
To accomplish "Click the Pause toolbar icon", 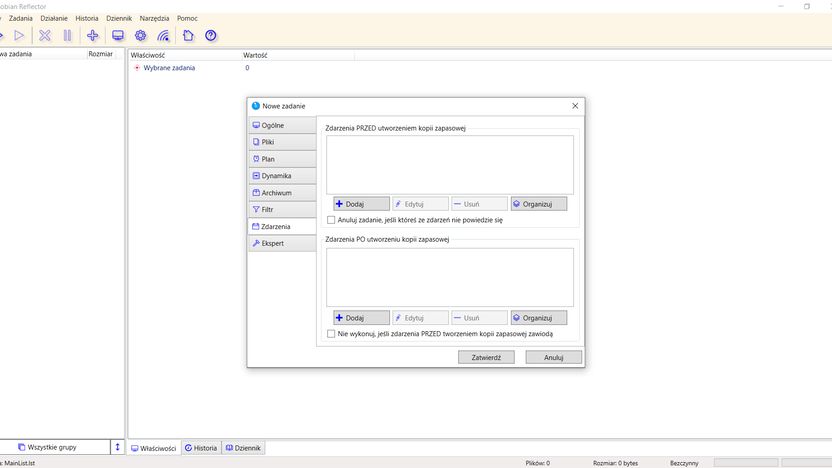I will pos(67,36).
